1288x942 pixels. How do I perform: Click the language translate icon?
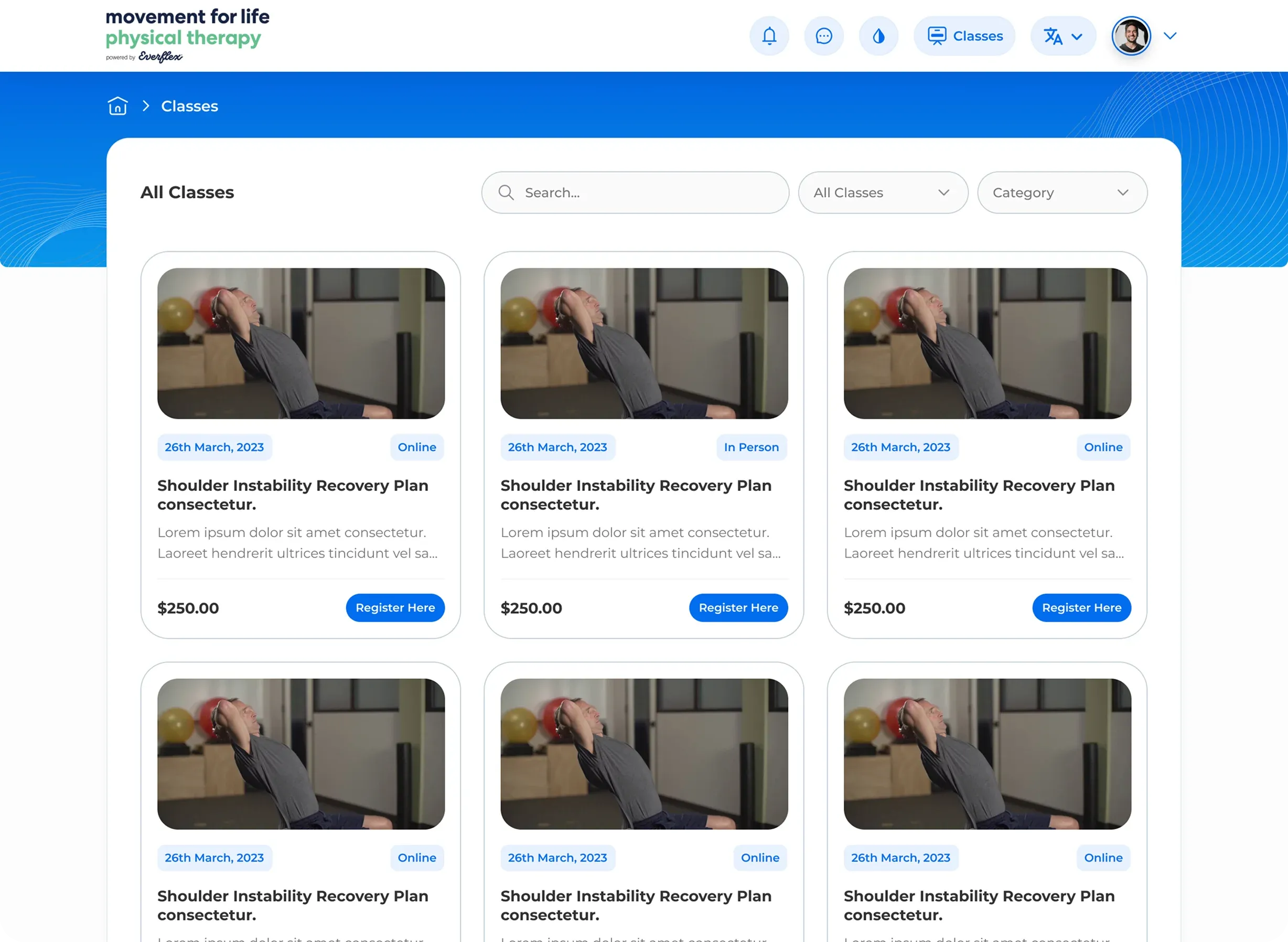pos(1053,36)
